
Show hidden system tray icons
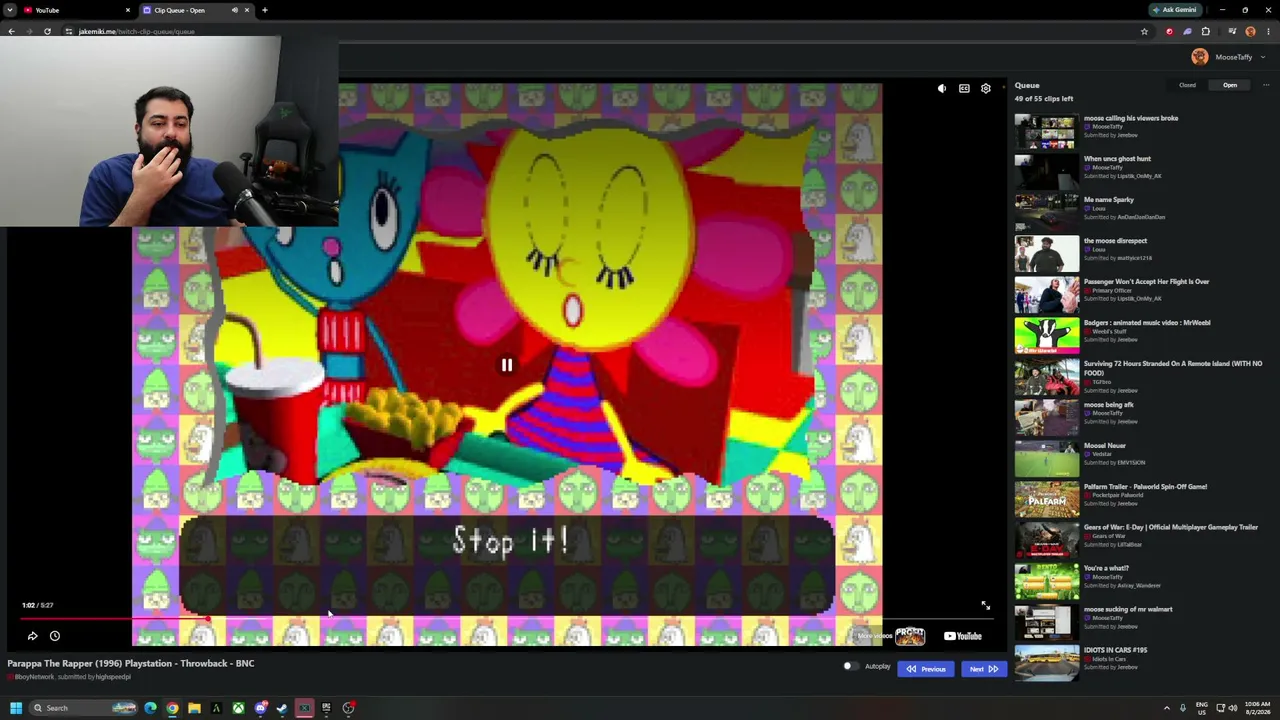click(1166, 708)
